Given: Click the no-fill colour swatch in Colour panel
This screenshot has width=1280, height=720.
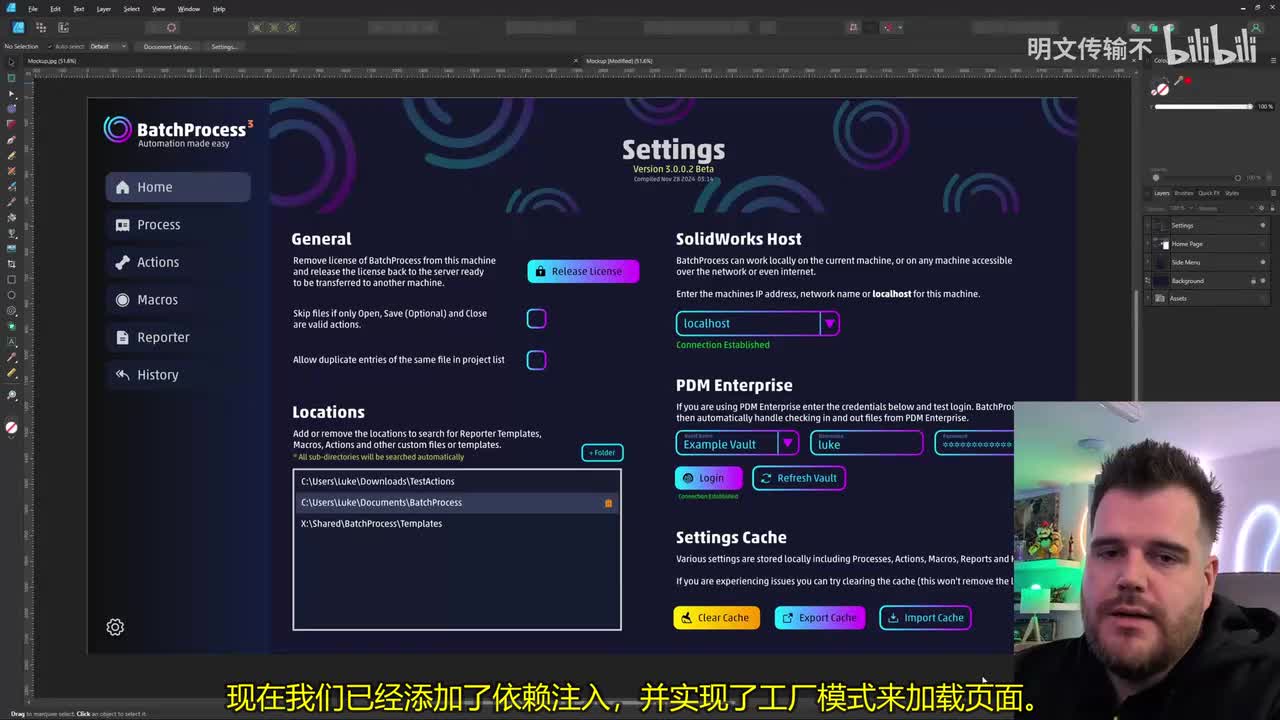Looking at the screenshot, I should (x=1163, y=89).
